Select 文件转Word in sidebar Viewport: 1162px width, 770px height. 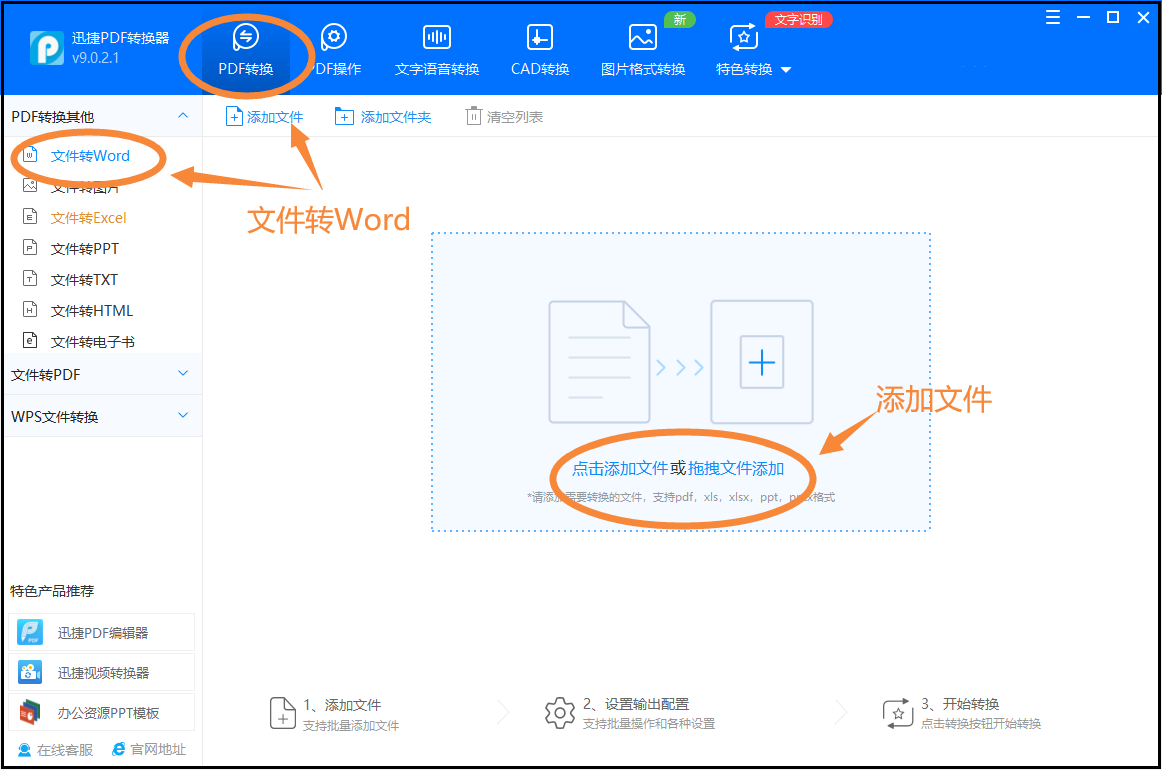click(90, 156)
